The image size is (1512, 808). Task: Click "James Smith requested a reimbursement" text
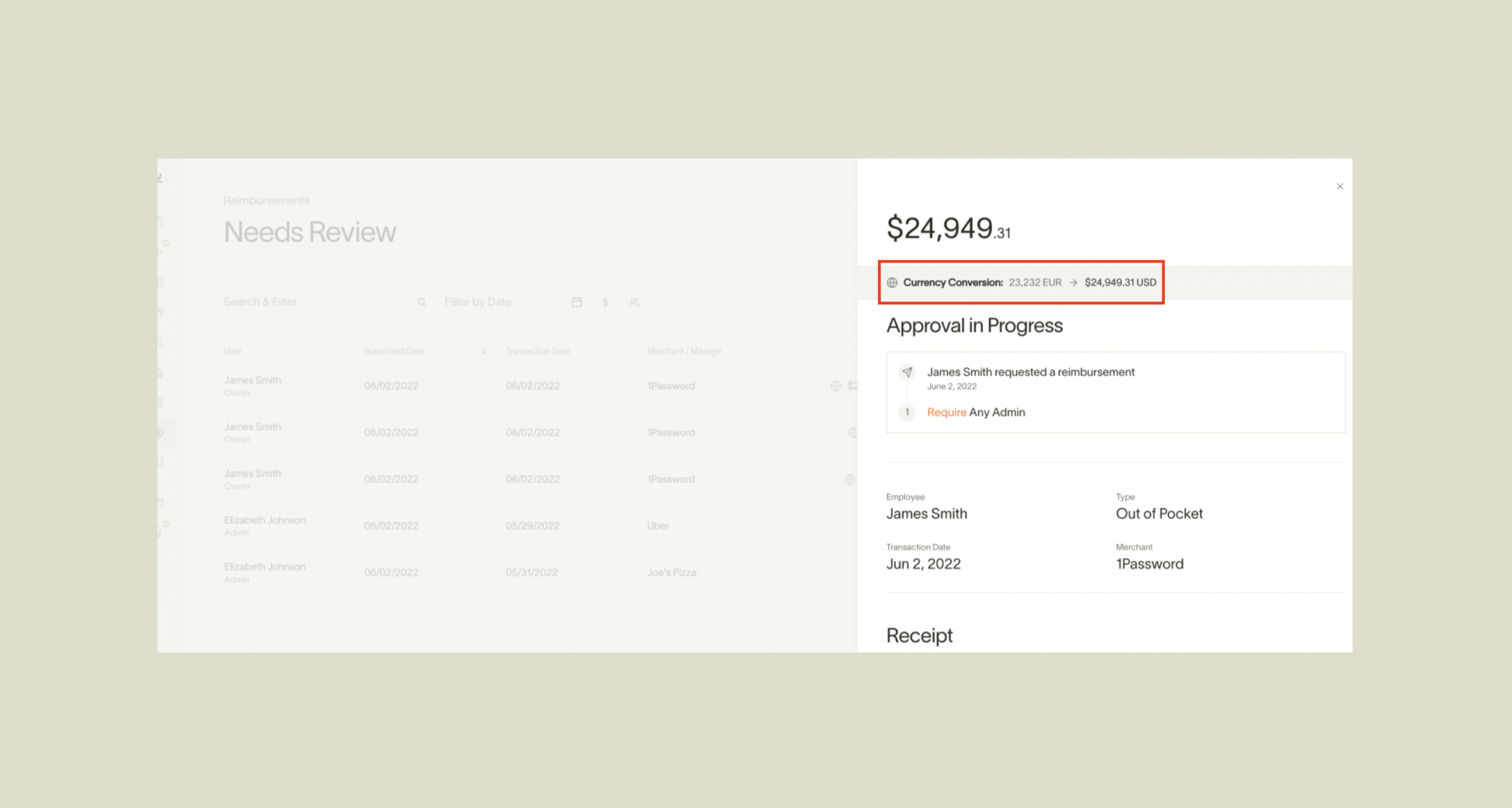[x=1030, y=372]
